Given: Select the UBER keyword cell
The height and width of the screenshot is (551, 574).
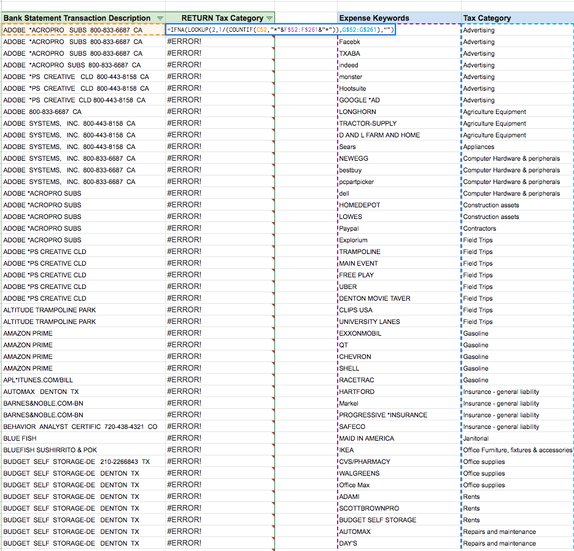Looking at the screenshot, I should pyautogui.click(x=399, y=287).
